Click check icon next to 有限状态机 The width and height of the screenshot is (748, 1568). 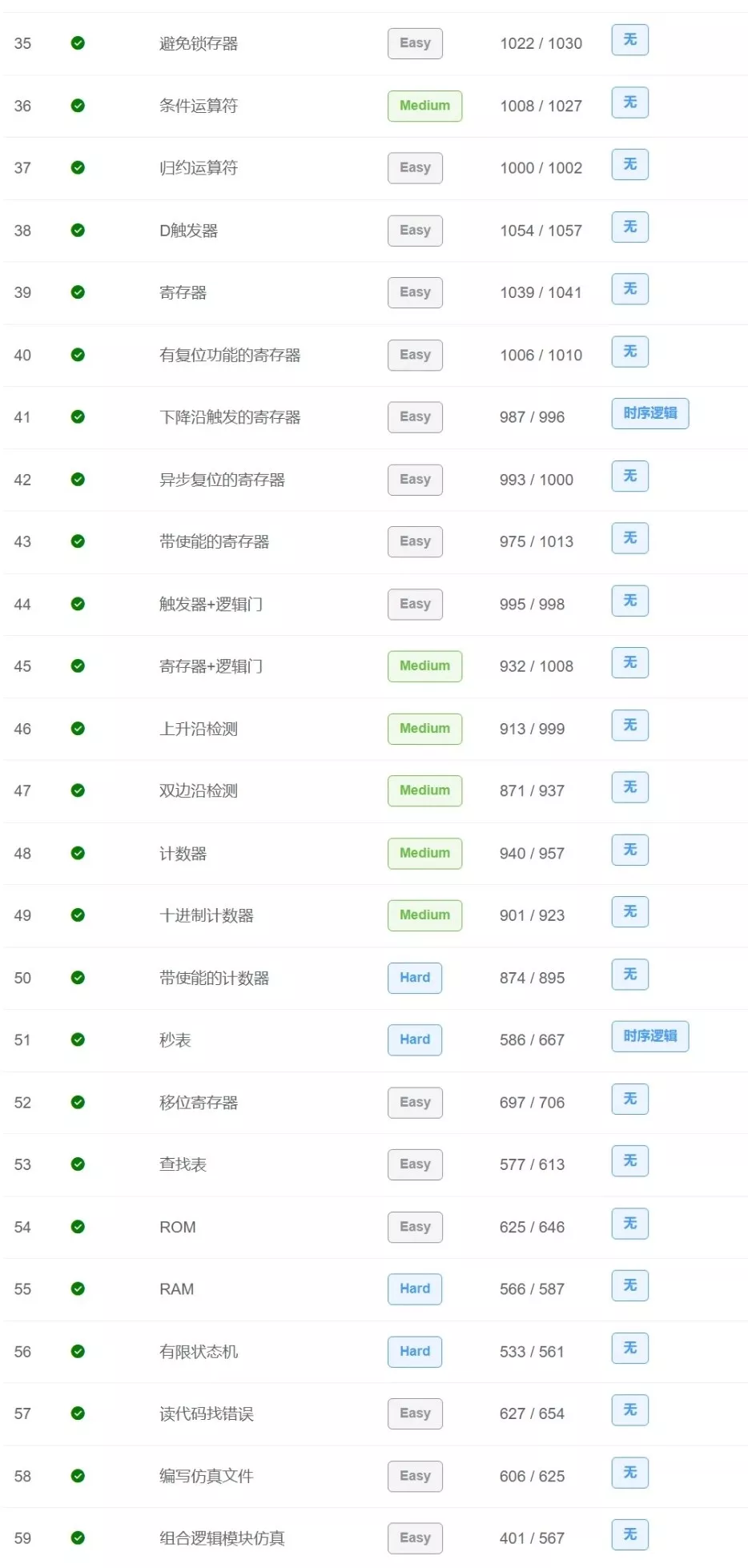point(78,1352)
